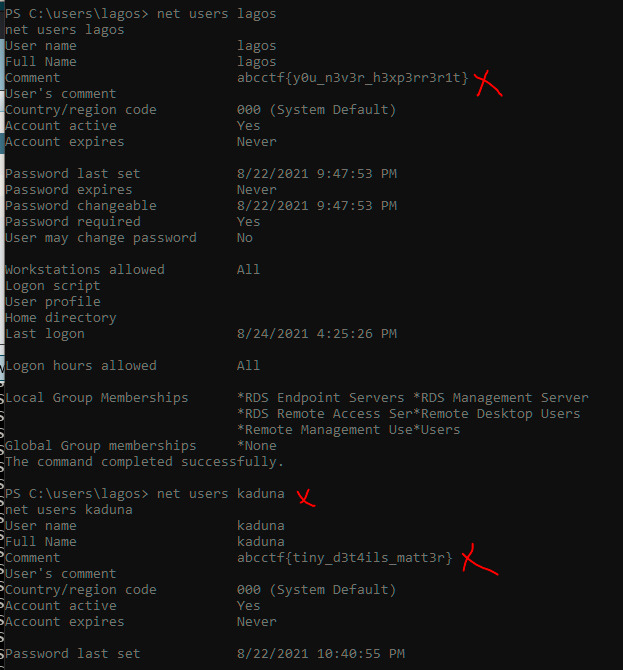Click '*RDS Endpoint Servers' group entry
Viewport: 623px width, 670px height.
pos(320,398)
